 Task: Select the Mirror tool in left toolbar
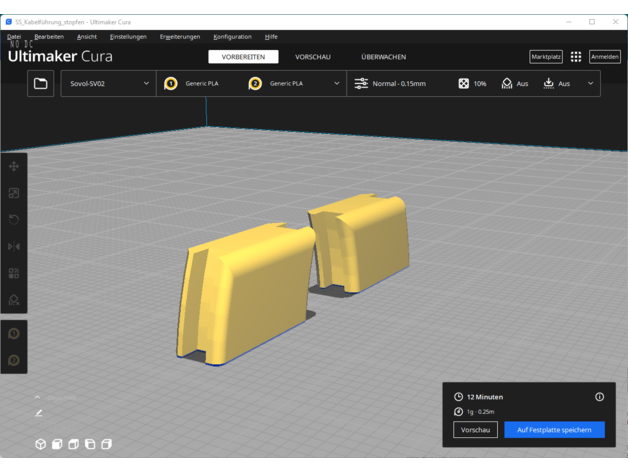pos(14,246)
